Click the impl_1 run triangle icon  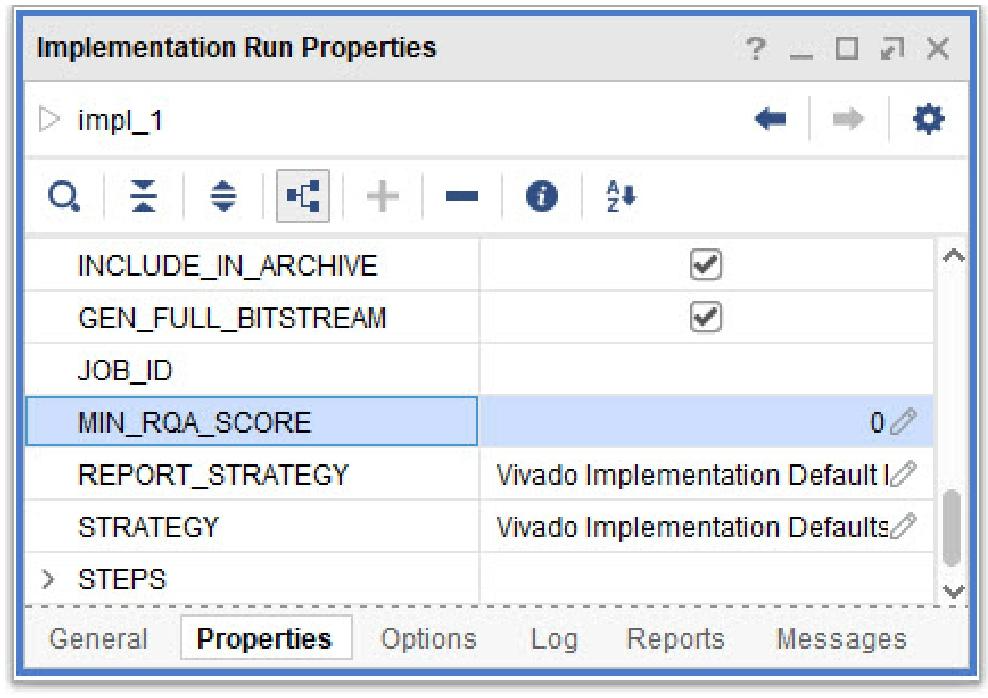49,119
